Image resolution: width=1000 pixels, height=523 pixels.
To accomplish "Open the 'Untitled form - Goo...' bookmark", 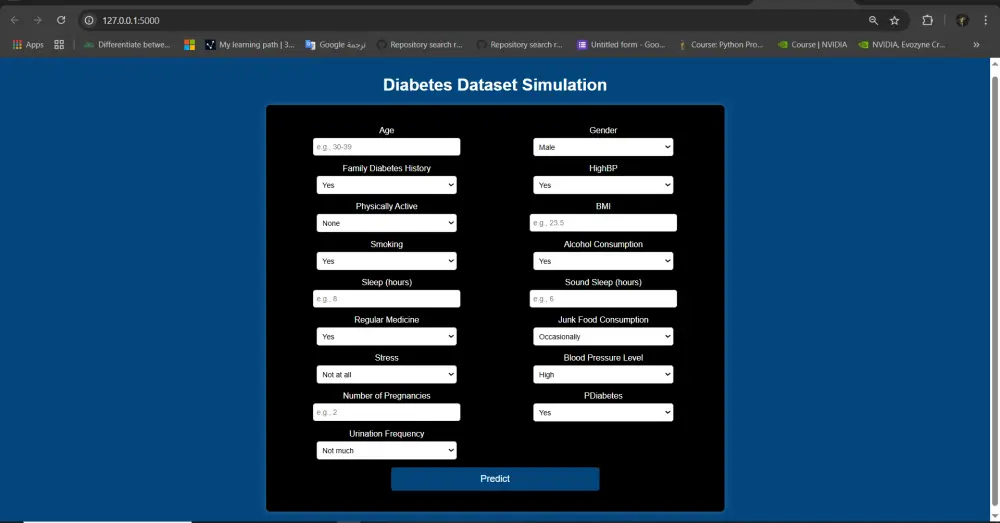I will point(621,45).
